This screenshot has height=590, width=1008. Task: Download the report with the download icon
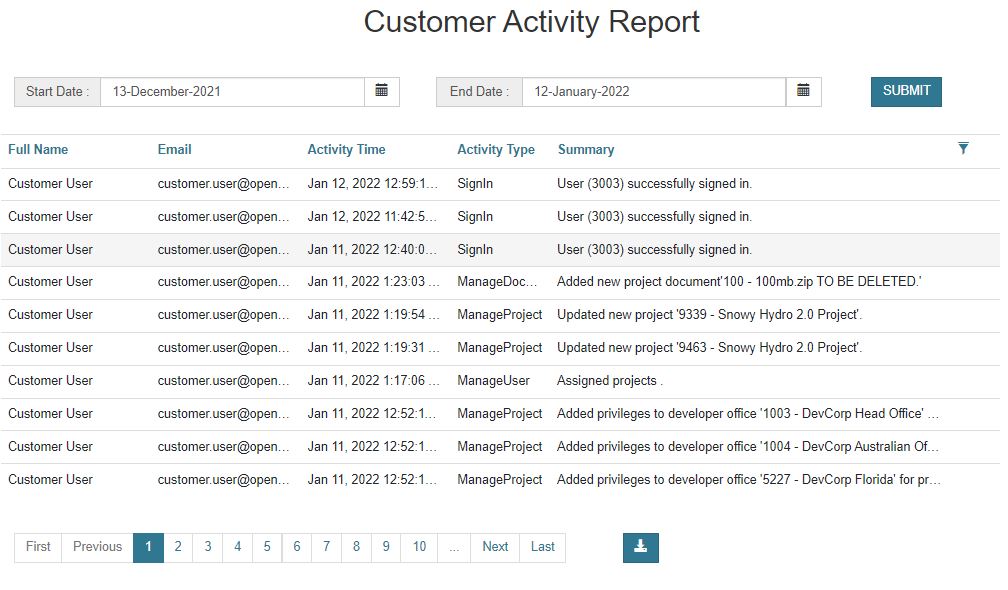[640, 547]
